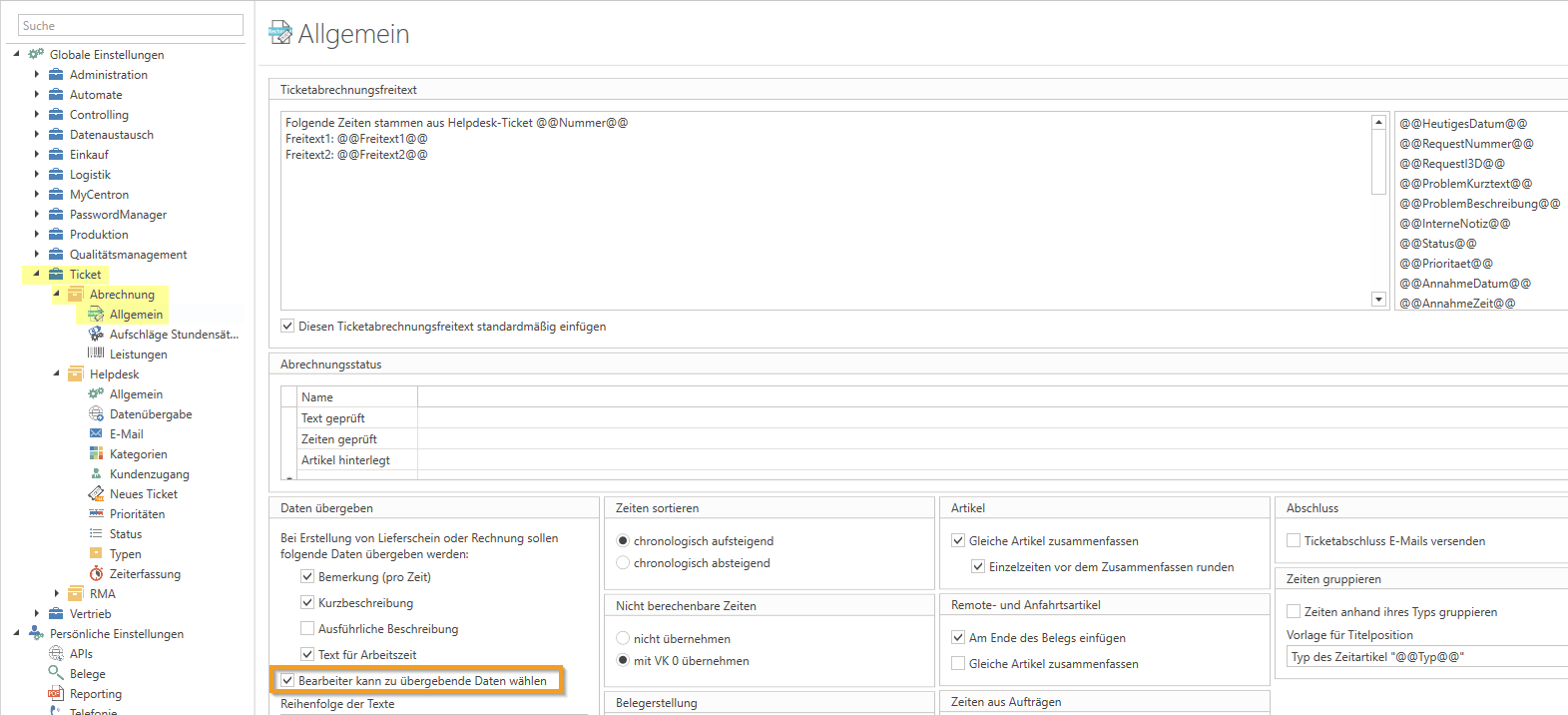Click the Datenübergabe icon in the tree
Screen dimensions: 1568x715
point(96,414)
